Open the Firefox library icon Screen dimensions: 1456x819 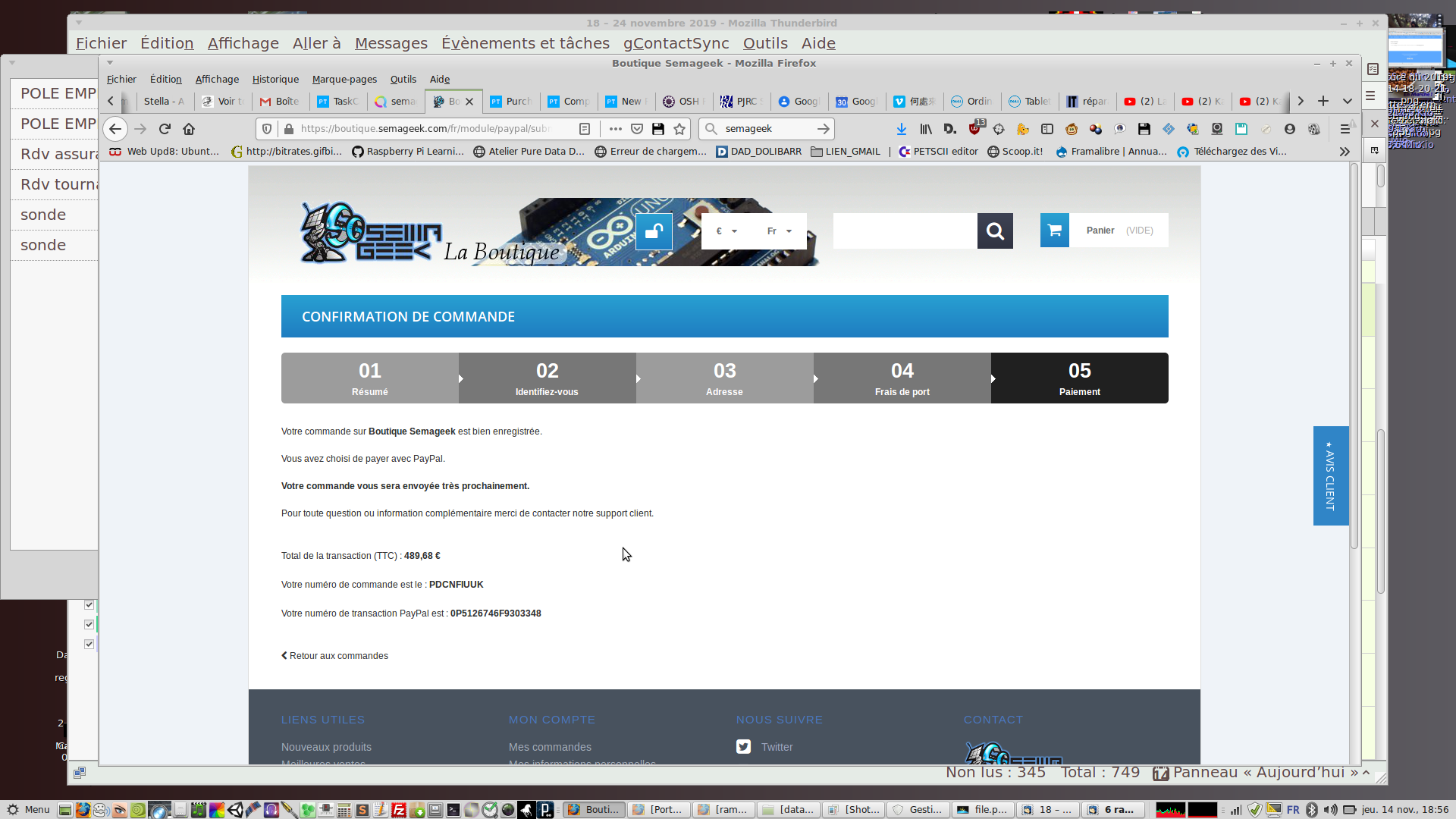(926, 129)
